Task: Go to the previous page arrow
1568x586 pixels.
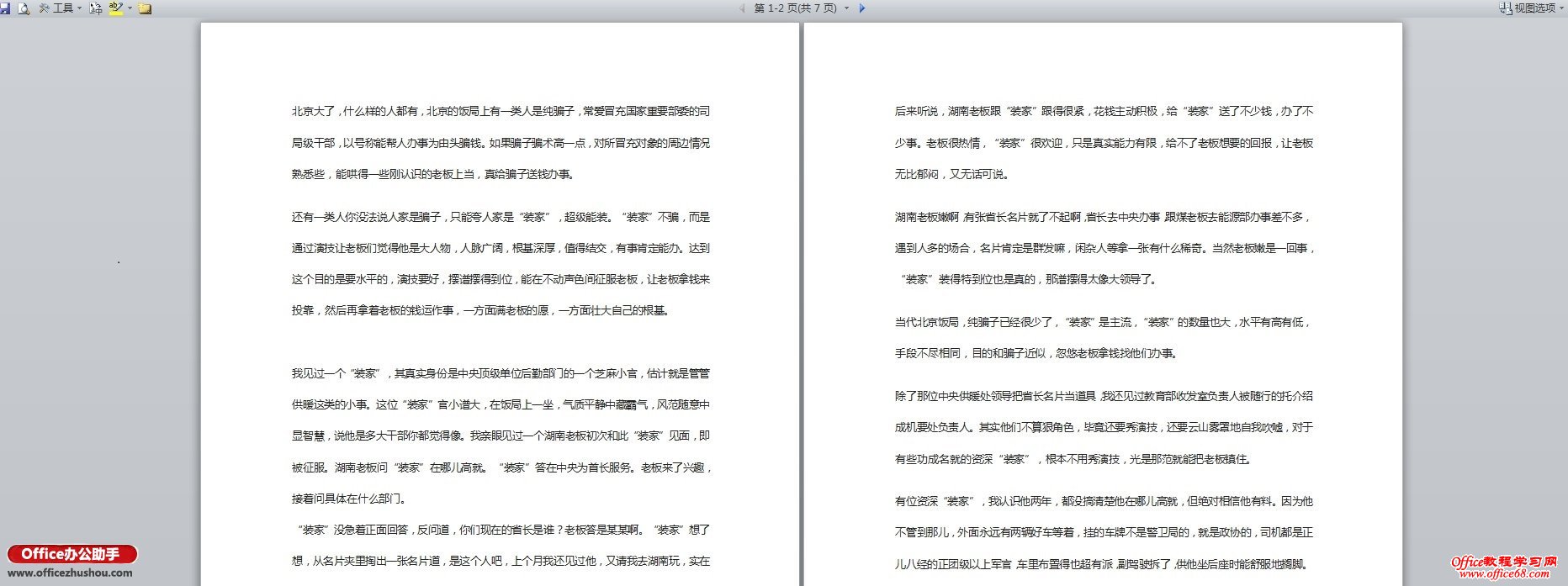Action: click(742, 8)
